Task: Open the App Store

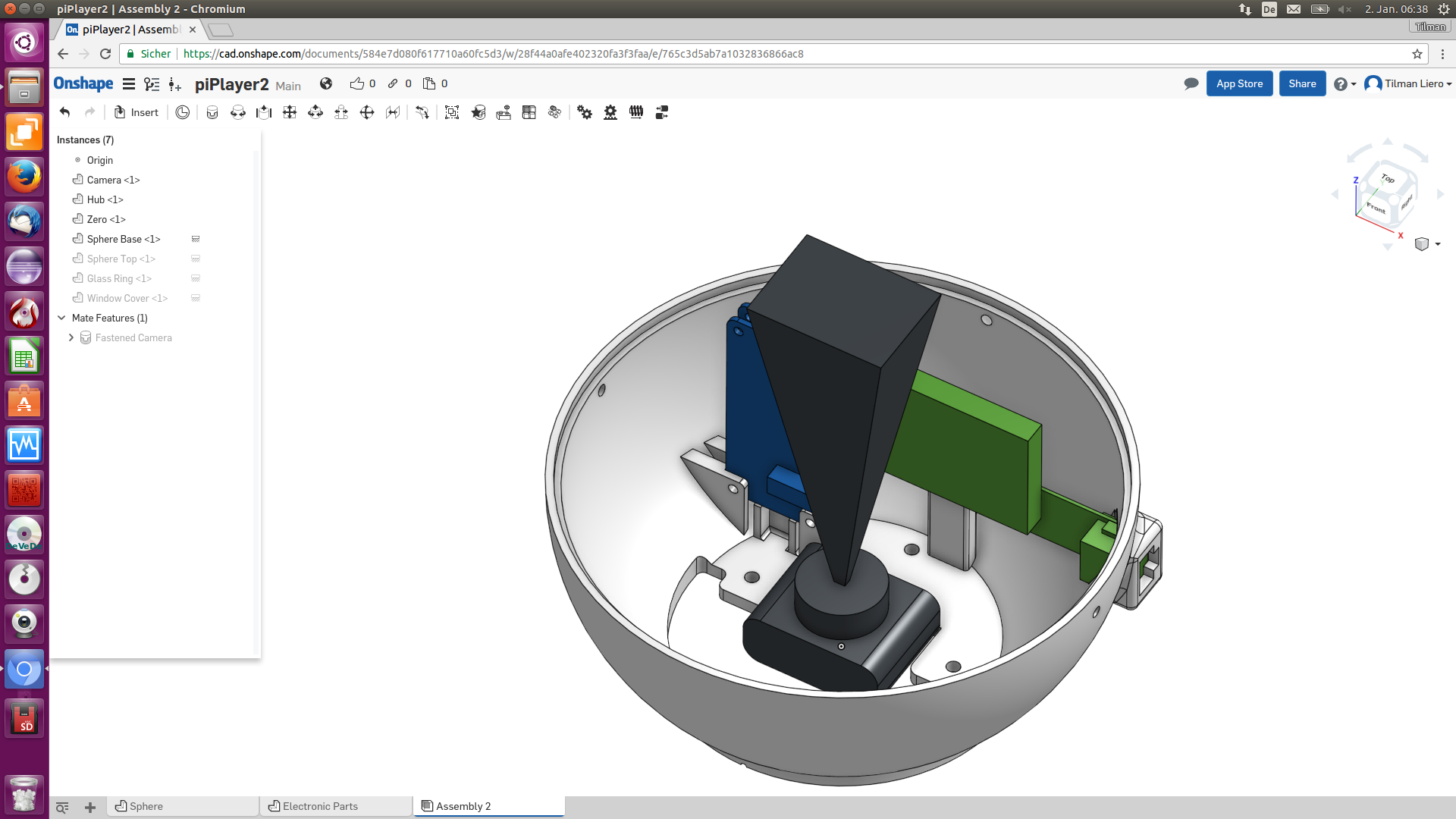Action: pyautogui.click(x=1240, y=83)
